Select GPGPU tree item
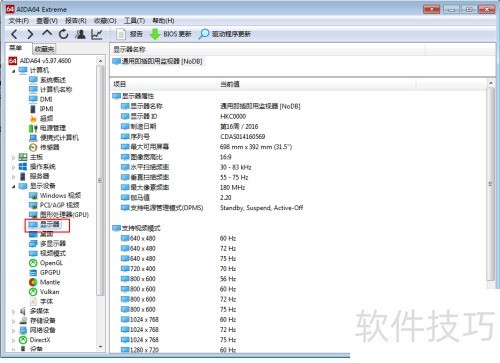 click(45, 273)
